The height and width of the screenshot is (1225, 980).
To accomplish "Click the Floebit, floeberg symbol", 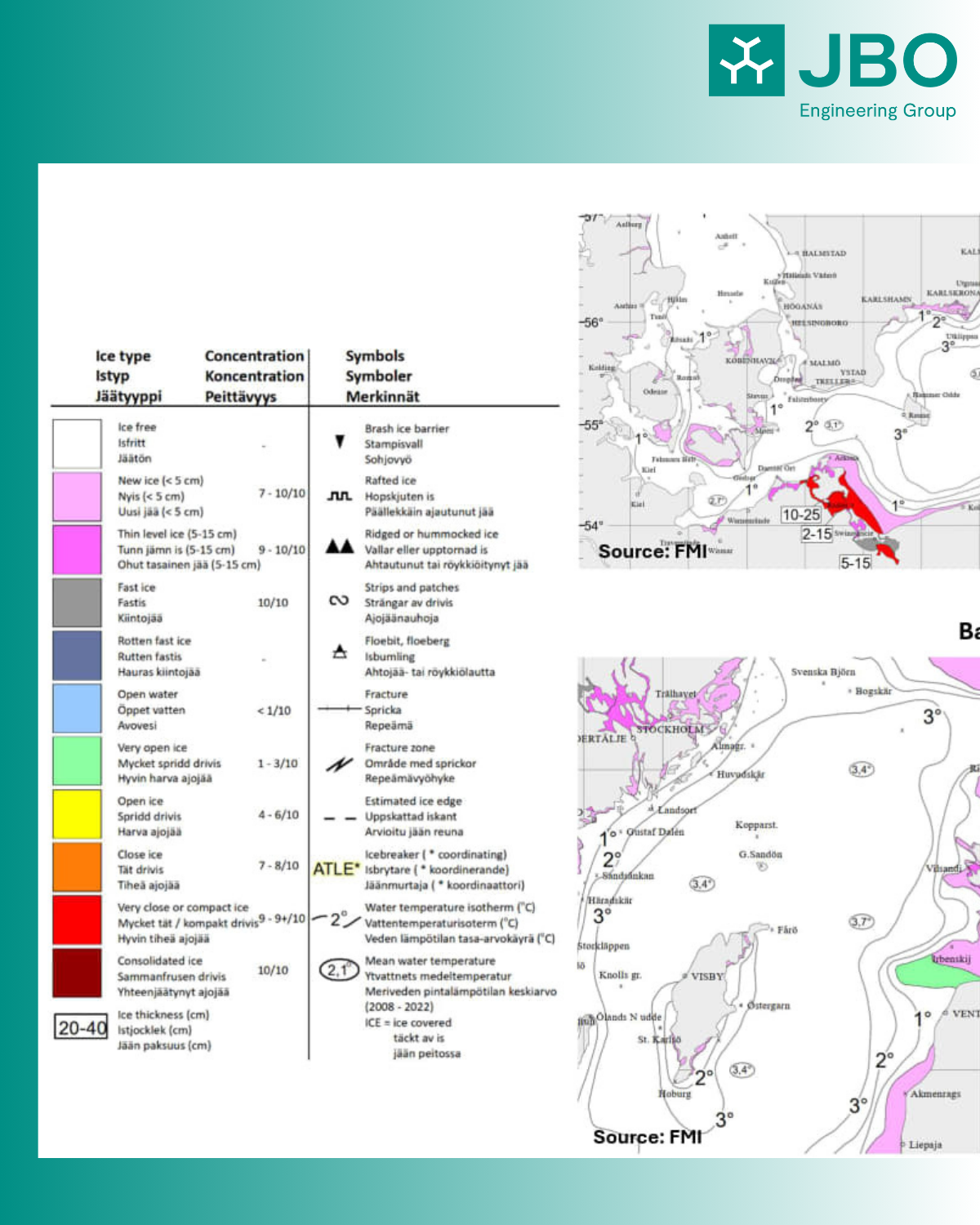I will pos(340,652).
